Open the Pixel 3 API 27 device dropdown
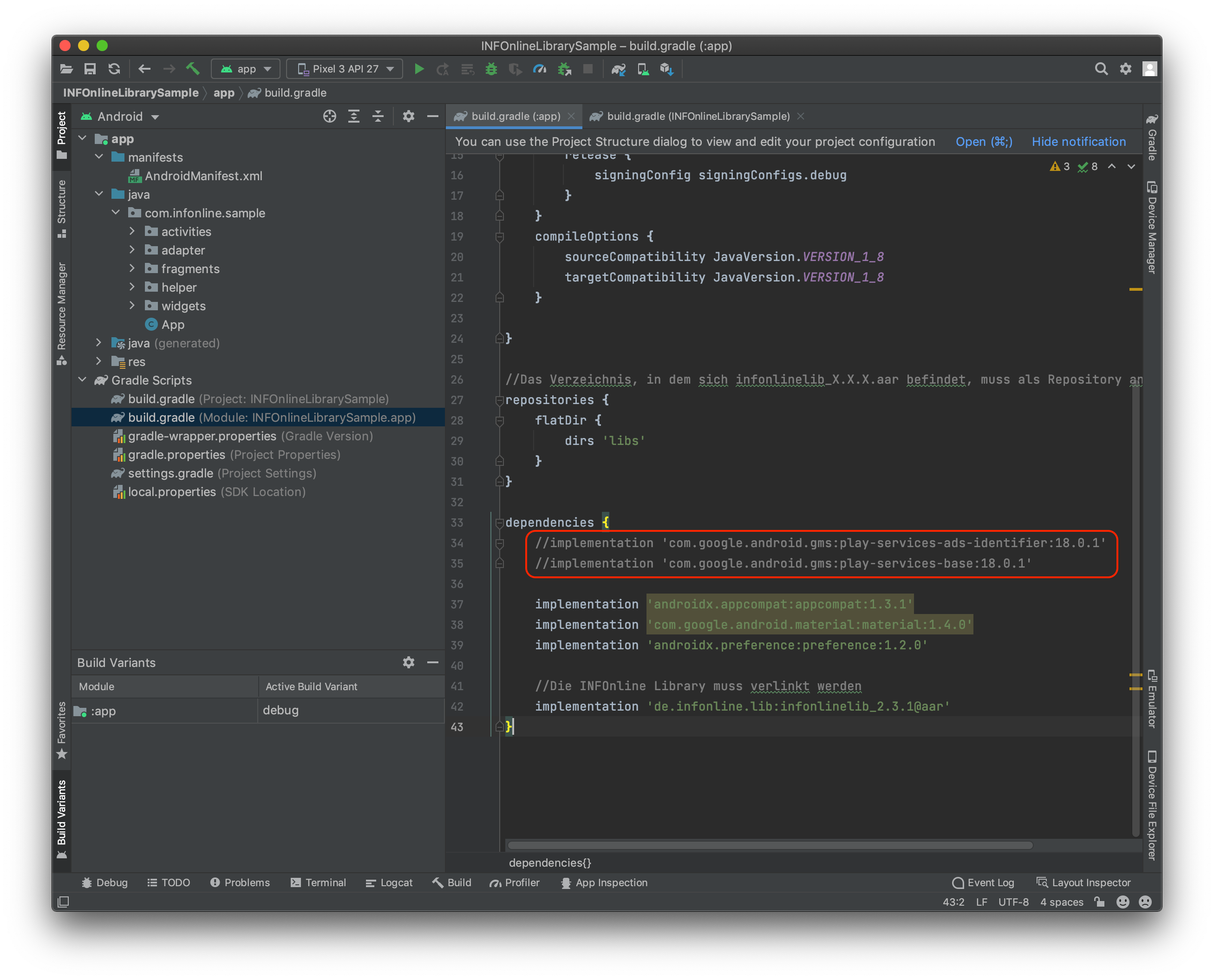This screenshot has height=980, width=1214. tap(345, 69)
